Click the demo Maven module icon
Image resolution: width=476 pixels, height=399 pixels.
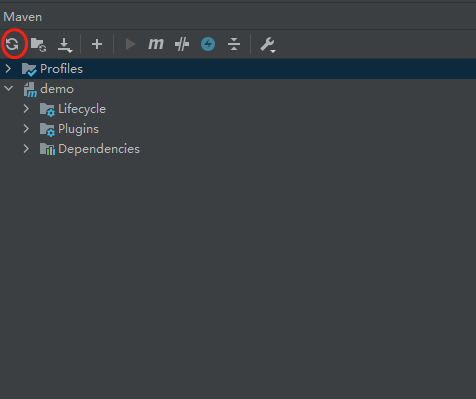pyautogui.click(x=30, y=90)
